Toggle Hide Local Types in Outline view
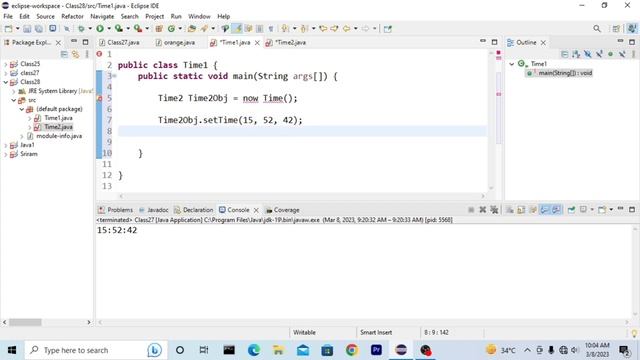The width and height of the screenshot is (640, 360). [x=622, y=54]
